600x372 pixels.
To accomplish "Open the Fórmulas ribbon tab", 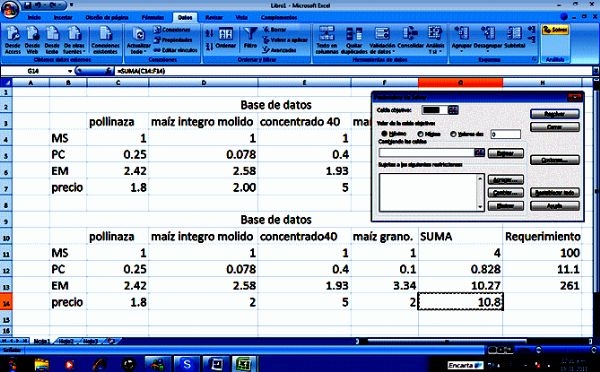I will click(x=153, y=17).
